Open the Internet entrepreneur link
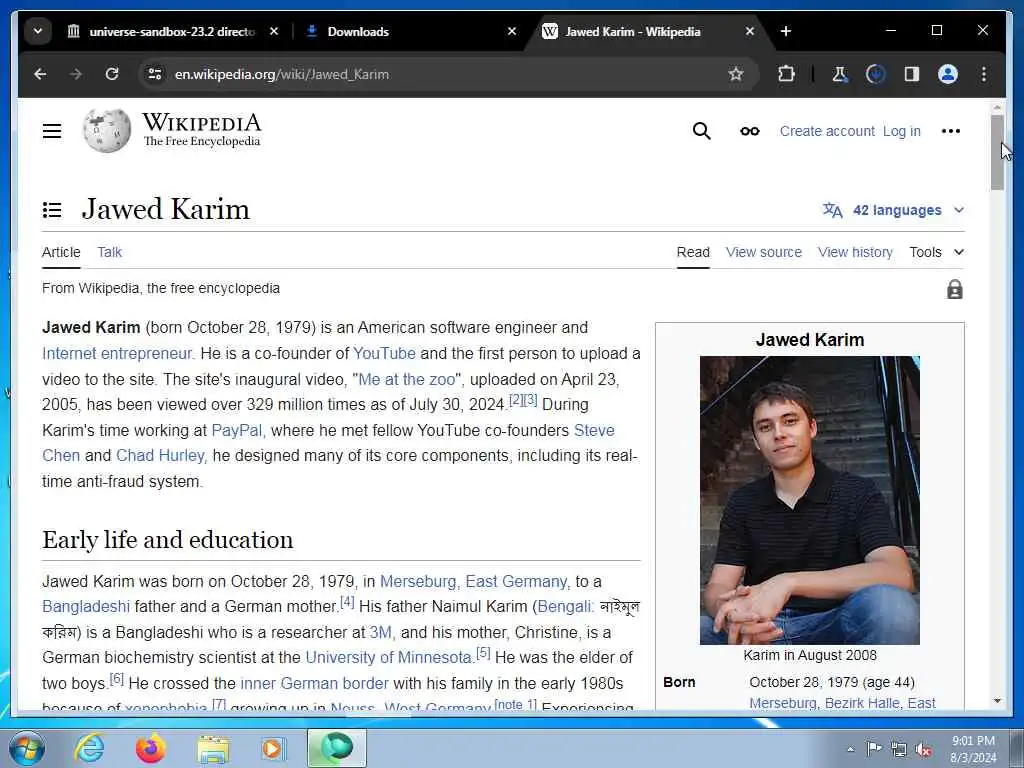The height and width of the screenshot is (768, 1024). (118, 353)
